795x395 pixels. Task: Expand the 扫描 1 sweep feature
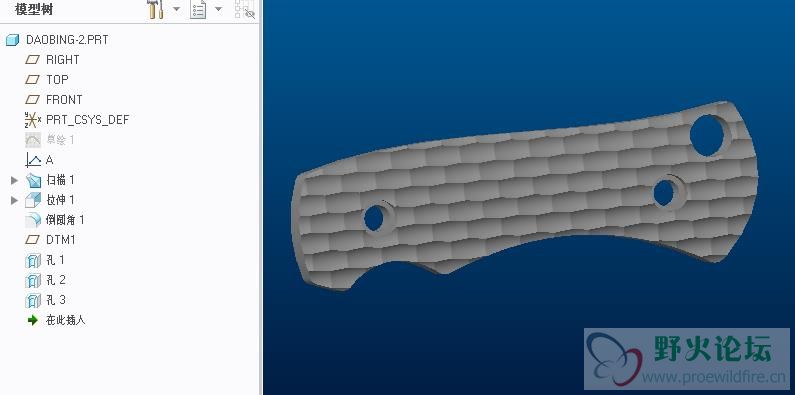pyautogui.click(x=15, y=180)
